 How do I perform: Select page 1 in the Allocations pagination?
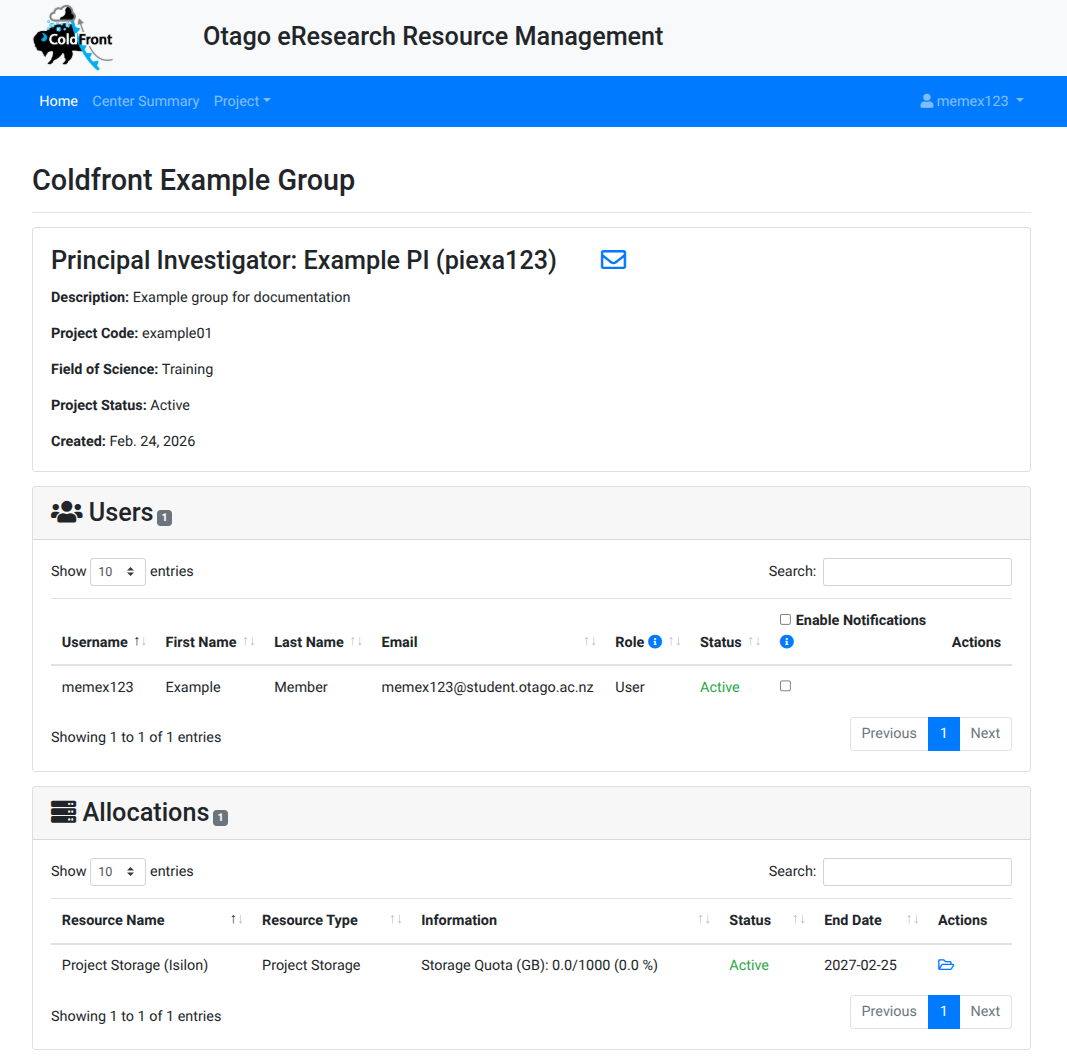click(x=943, y=1011)
